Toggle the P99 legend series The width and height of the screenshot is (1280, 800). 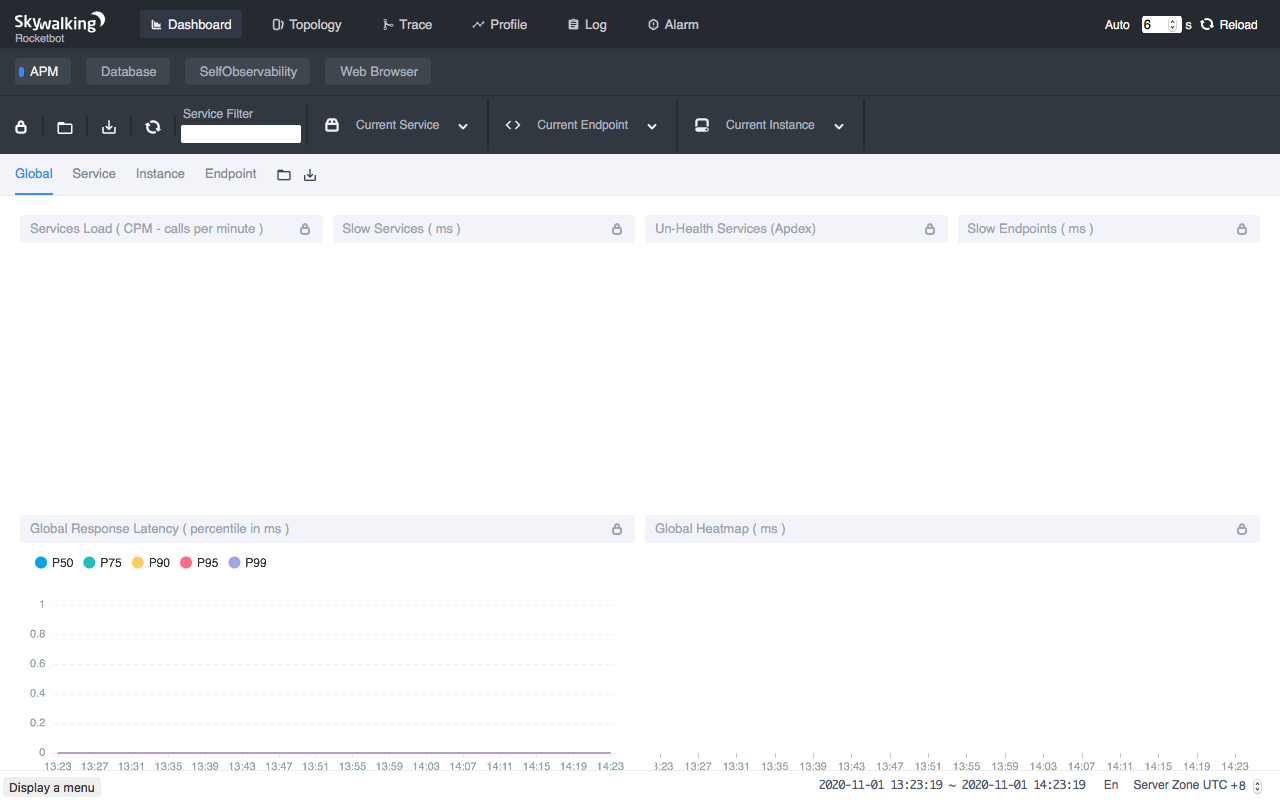click(x=247, y=563)
